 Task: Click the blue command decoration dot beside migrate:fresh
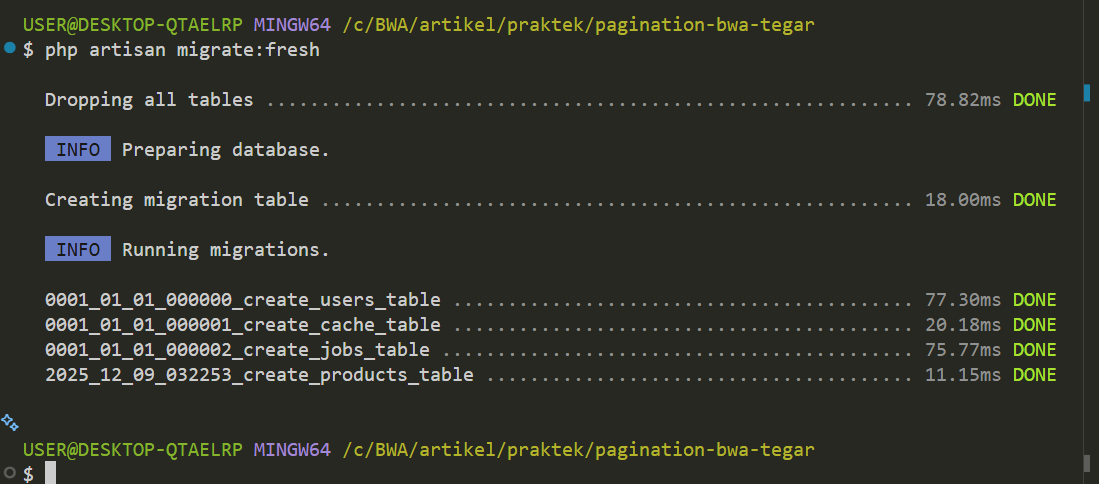(10, 48)
